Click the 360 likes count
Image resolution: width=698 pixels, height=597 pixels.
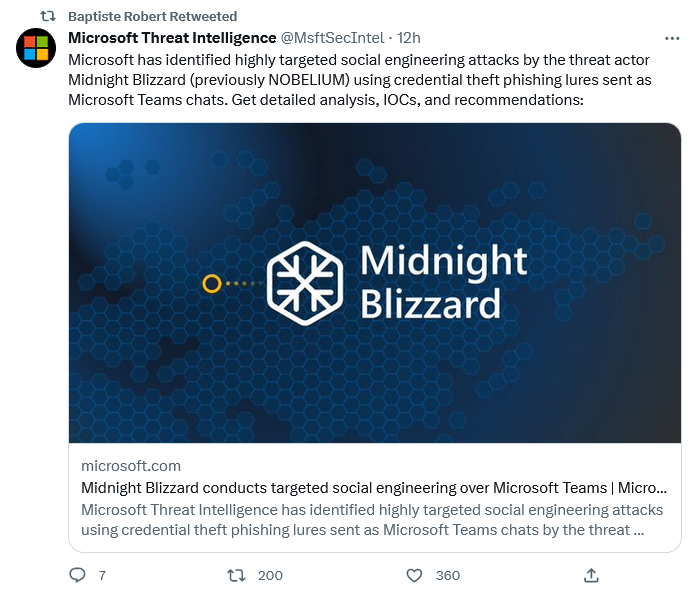(448, 575)
